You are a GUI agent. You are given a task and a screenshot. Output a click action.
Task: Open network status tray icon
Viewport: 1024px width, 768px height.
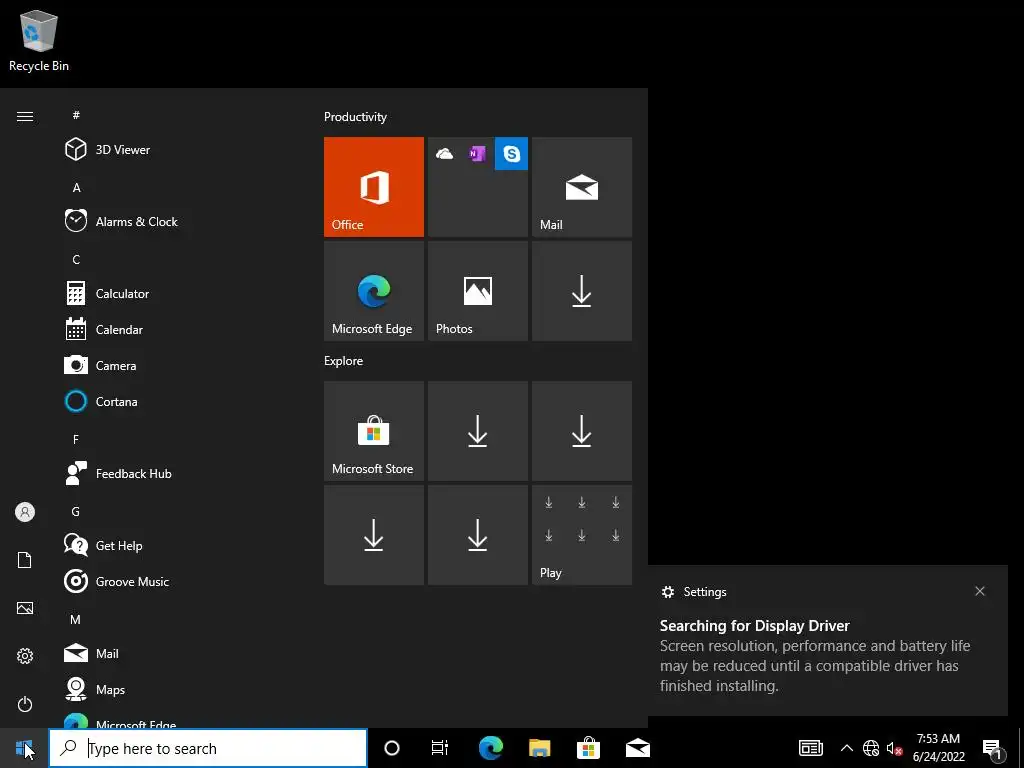(x=871, y=748)
